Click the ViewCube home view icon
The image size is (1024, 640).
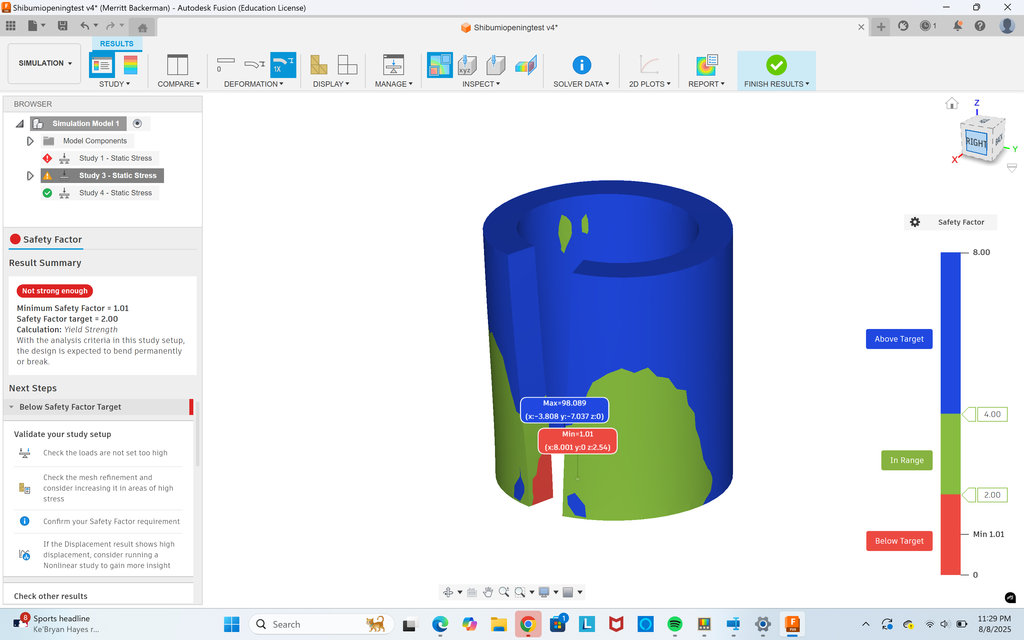click(952, 103)
